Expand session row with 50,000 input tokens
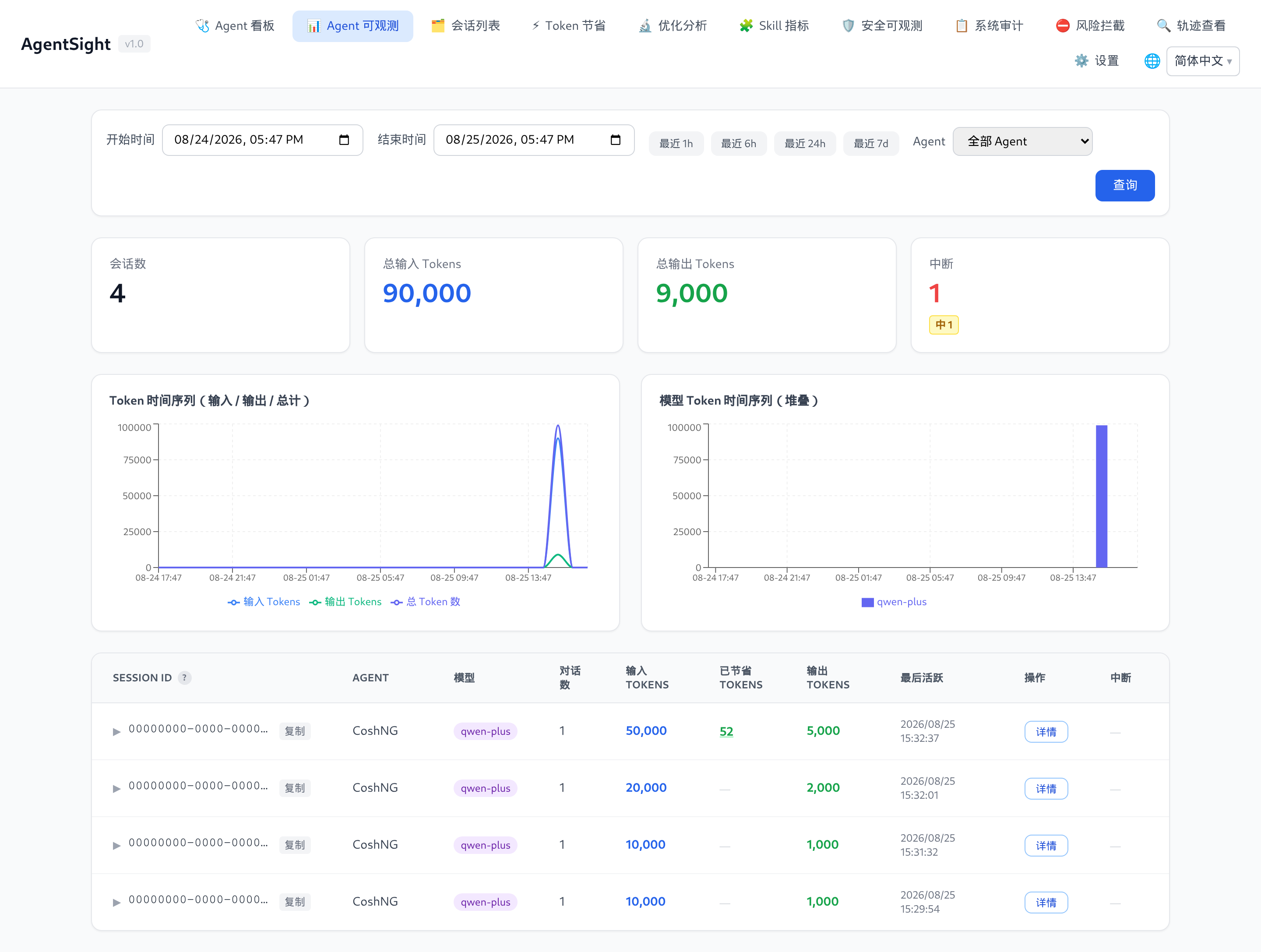Screen dimensions: 1261x952 (x=116, y=731)
